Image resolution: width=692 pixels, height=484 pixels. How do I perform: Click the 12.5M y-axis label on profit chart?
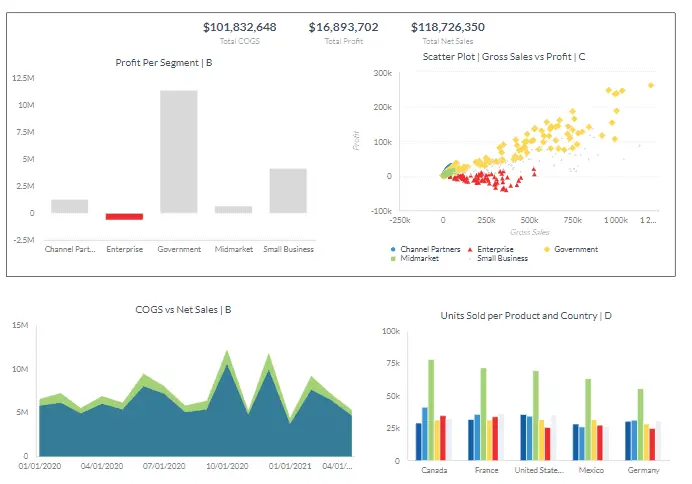(23, 78)
